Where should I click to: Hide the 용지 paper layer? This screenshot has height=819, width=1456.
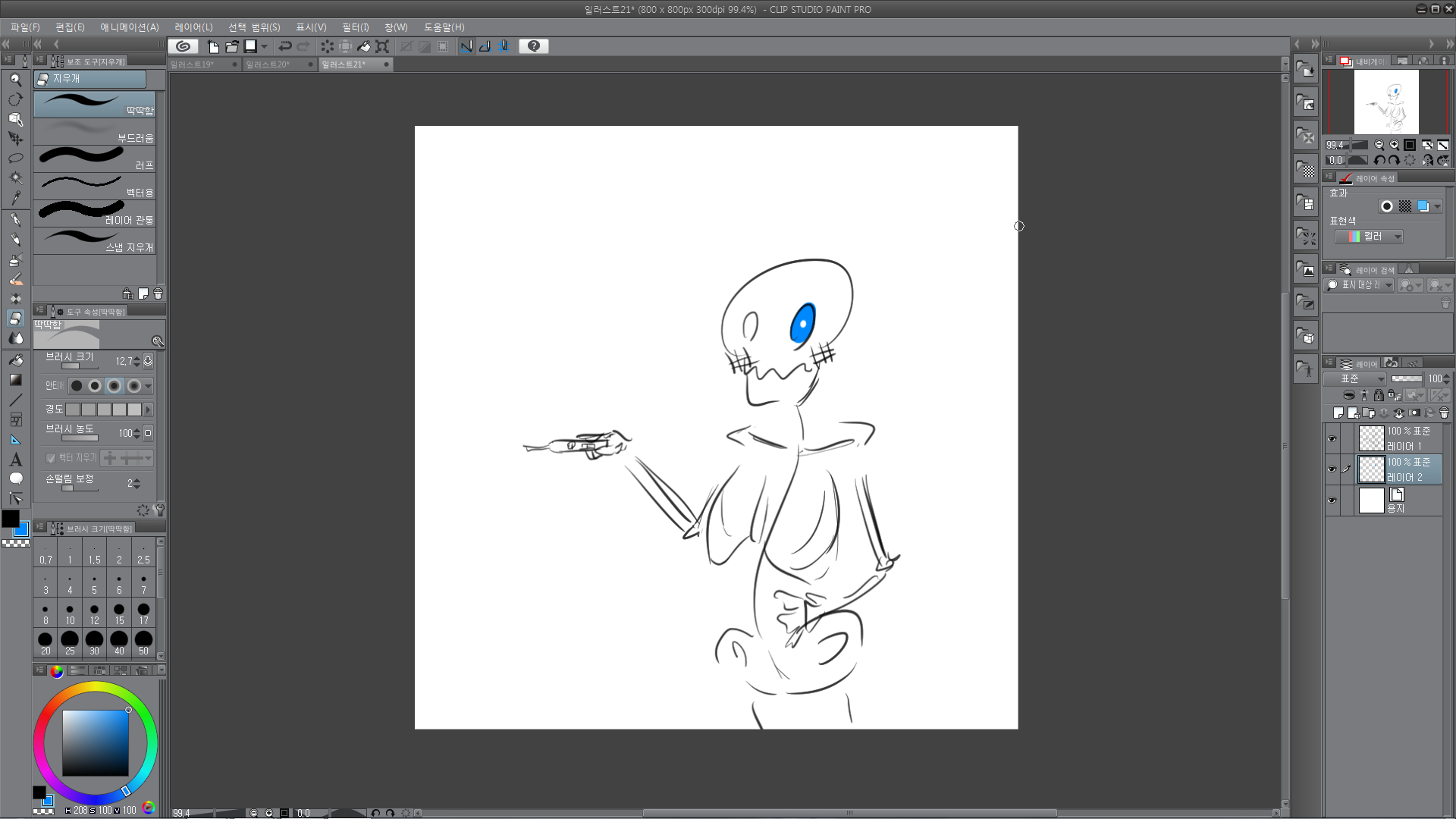click(1332, 500)
